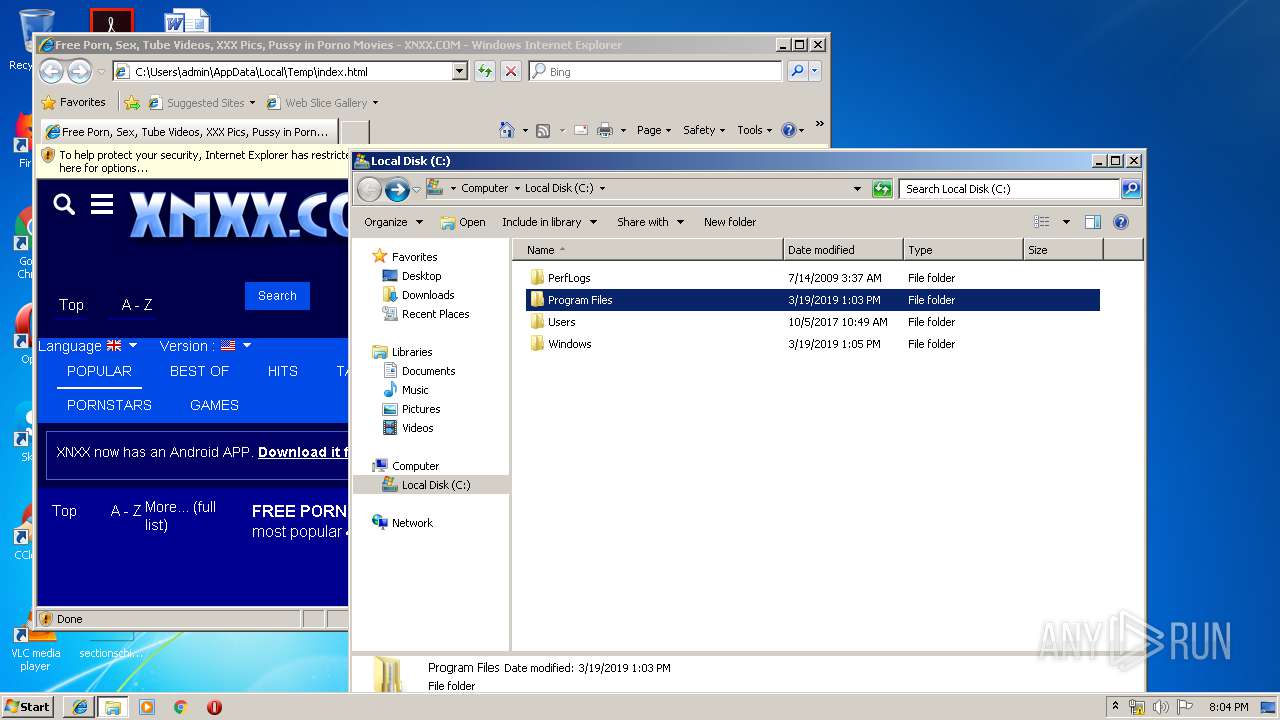Open the POPULAR tab on the webpage
Screen dimensions: 1280x720
pos(99,371)
